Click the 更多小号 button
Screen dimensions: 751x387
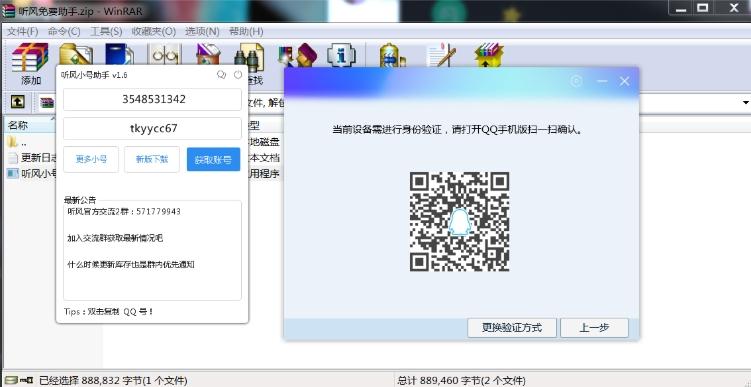91,159
